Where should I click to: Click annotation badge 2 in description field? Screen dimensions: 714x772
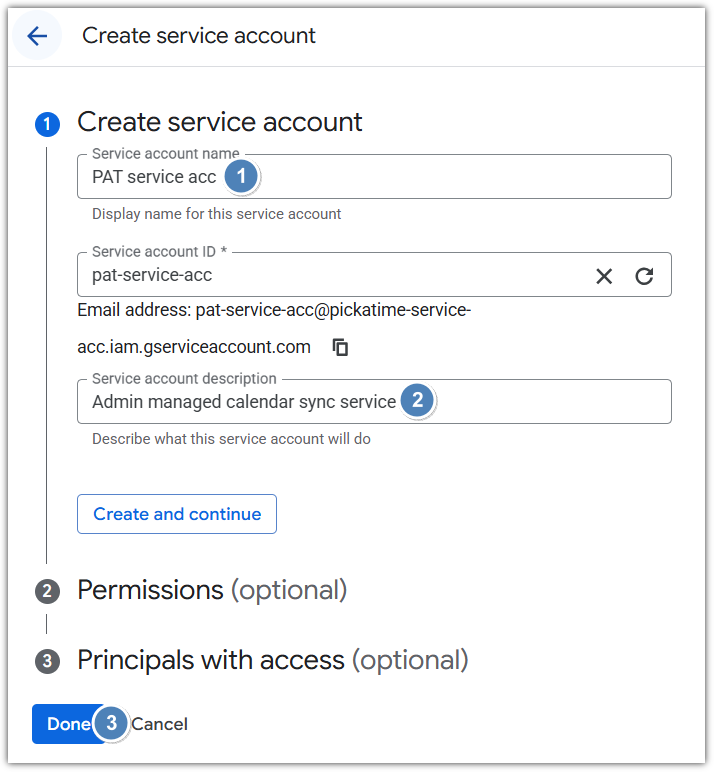tap(418, 401)
